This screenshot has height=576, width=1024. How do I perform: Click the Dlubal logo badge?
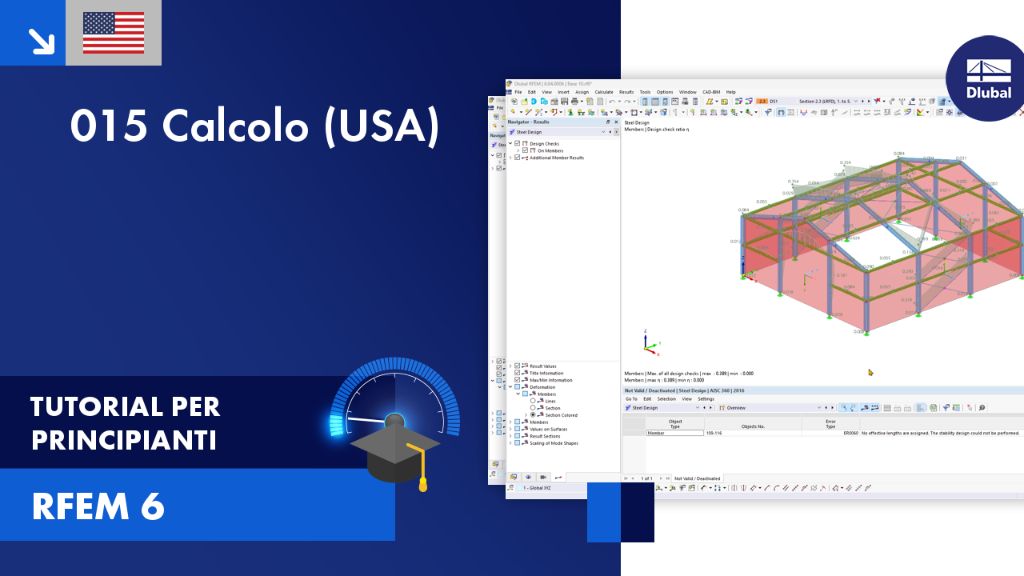pos(987,79)
